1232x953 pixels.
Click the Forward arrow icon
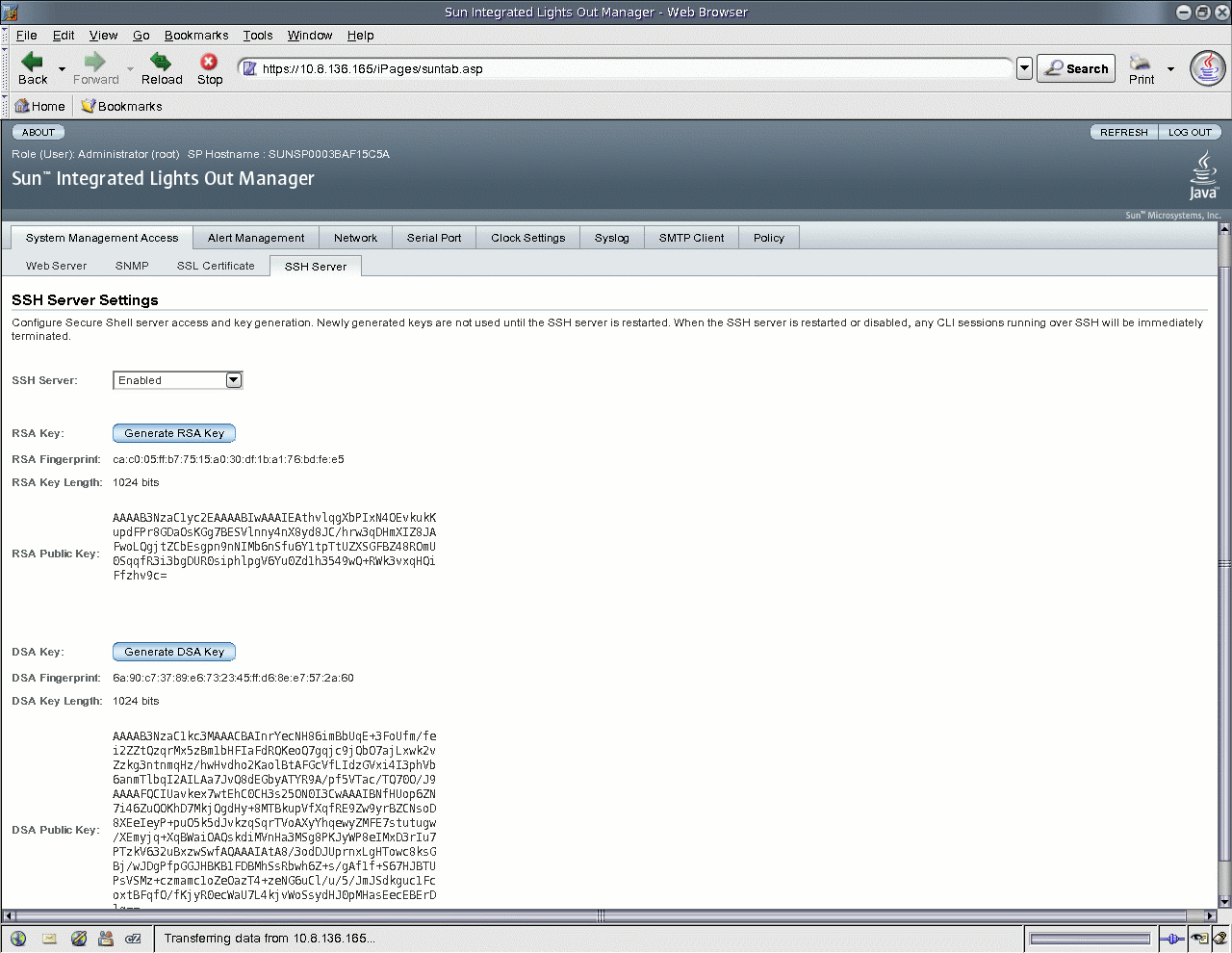pyautogui.click(x=94, y=62)
